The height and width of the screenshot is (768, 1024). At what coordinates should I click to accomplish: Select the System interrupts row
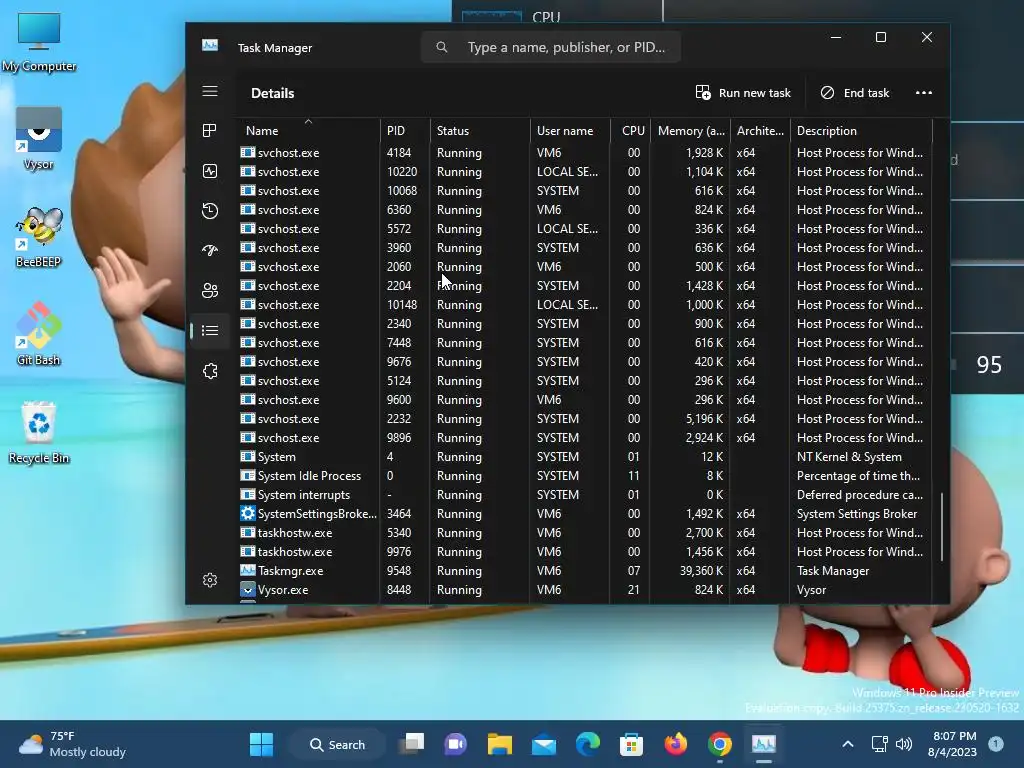[x=585, y=494]
